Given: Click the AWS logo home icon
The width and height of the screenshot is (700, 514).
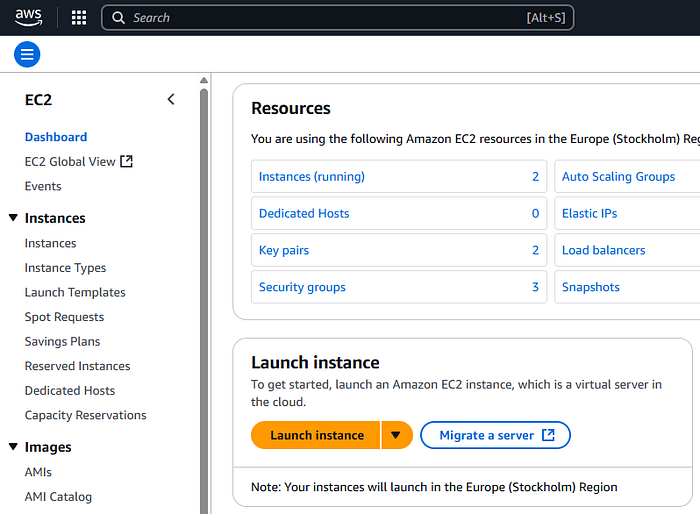Looking at the screenshot, I should (x=29, y=17).
